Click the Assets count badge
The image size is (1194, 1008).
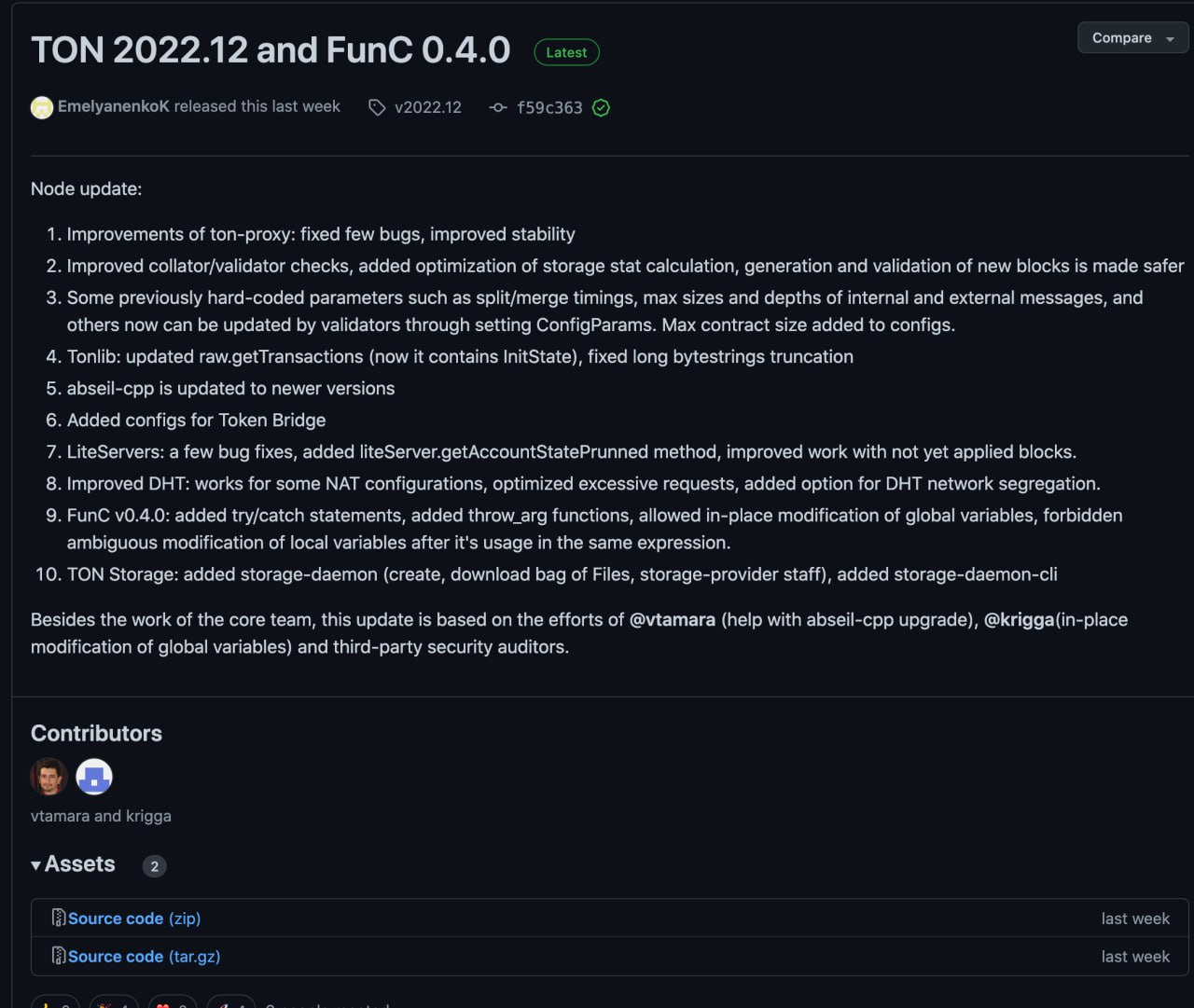click(154, 866)
